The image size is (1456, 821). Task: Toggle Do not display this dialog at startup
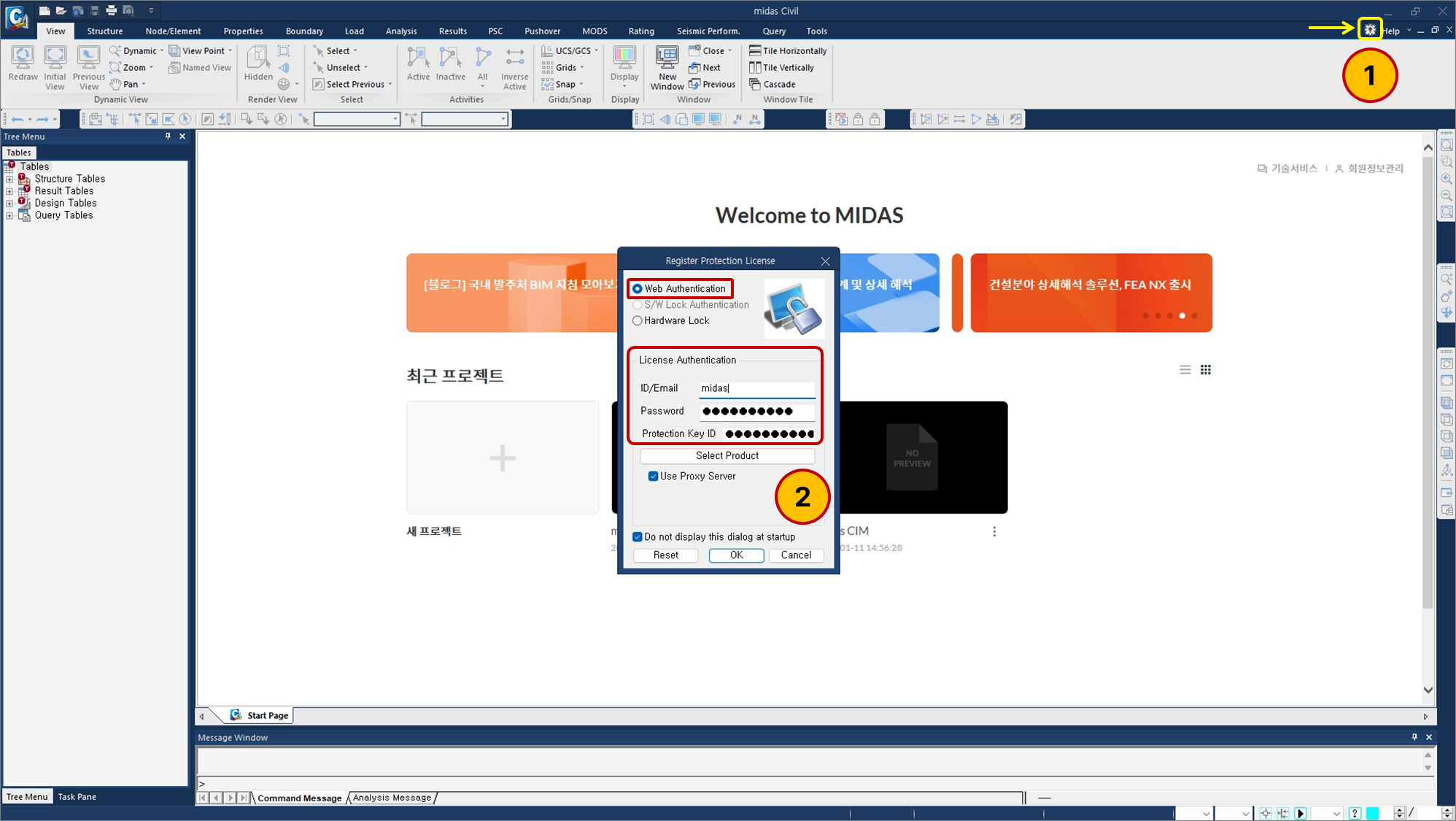(x=638, y=537)
